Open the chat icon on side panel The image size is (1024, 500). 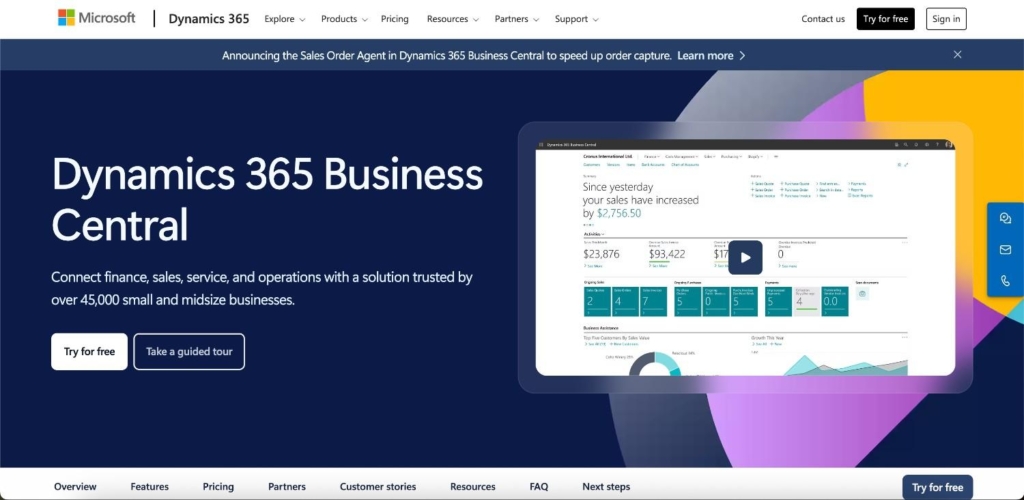pyautogui.click(x=1005, y=219)
